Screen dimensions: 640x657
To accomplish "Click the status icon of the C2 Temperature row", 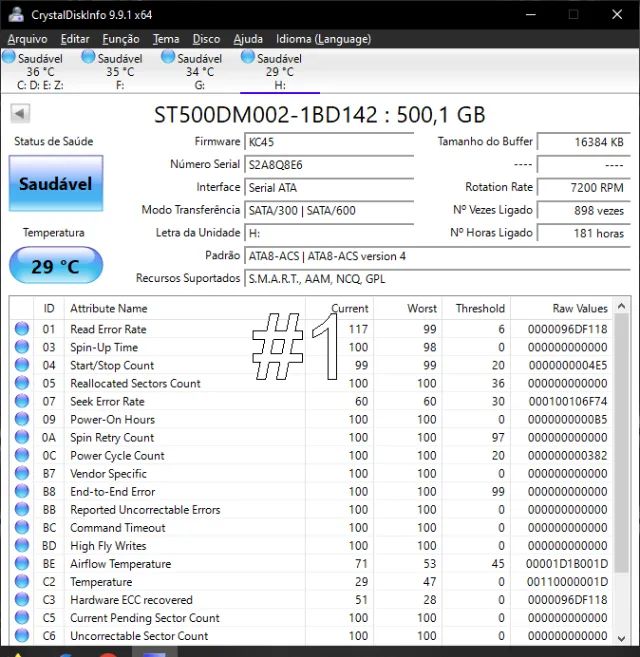I will pos(22,581).
